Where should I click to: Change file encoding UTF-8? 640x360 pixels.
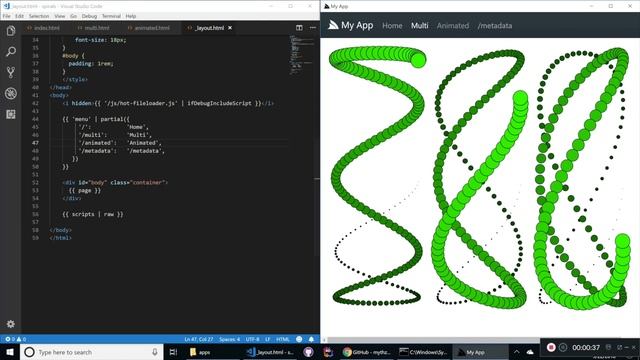pos(252,339)
